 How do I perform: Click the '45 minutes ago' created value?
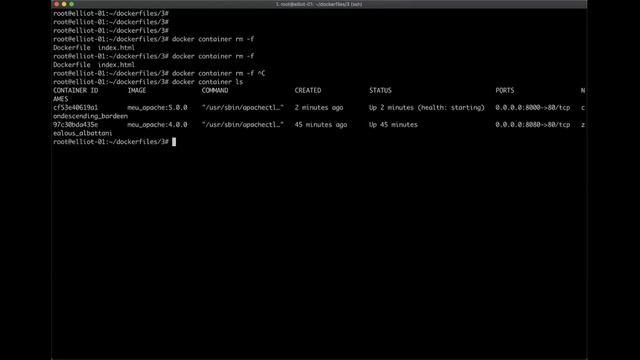321,125
